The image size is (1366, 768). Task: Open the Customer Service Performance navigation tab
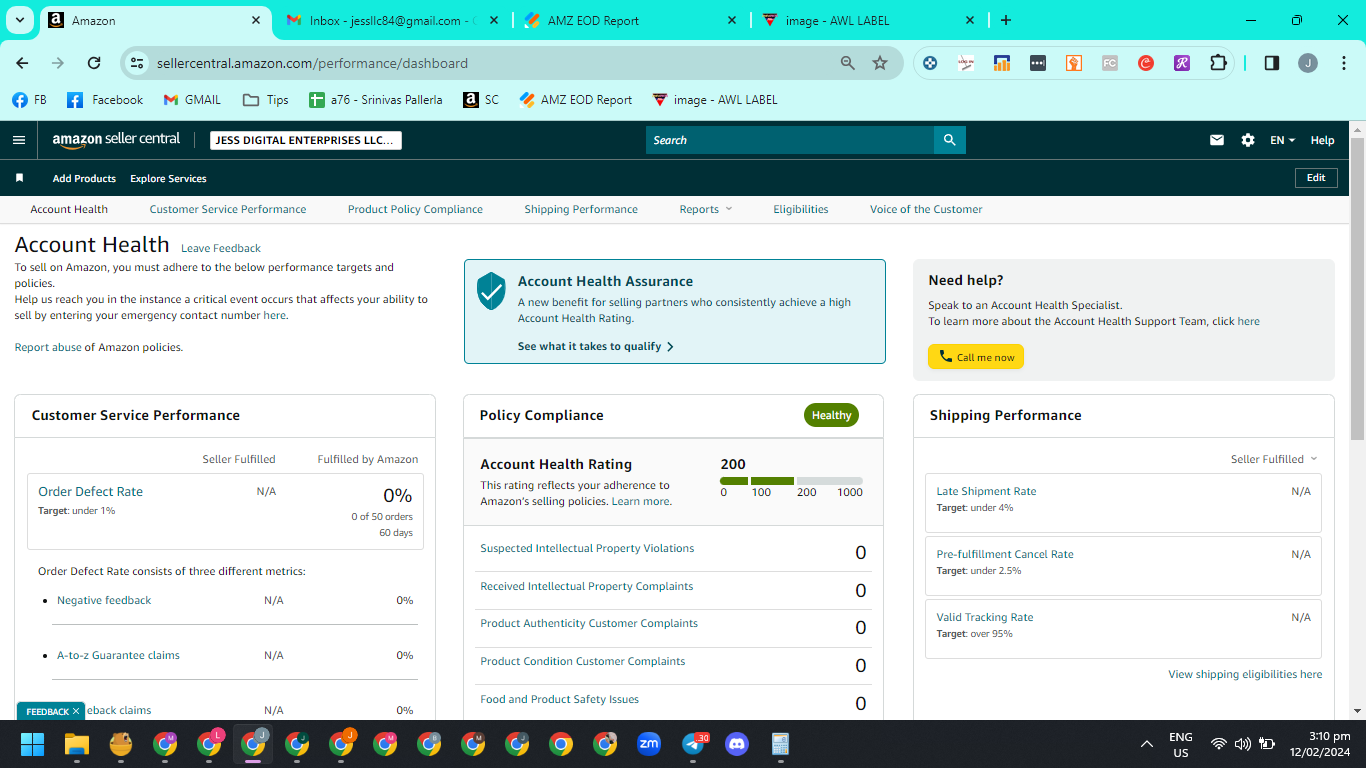(x=228, y=209)
